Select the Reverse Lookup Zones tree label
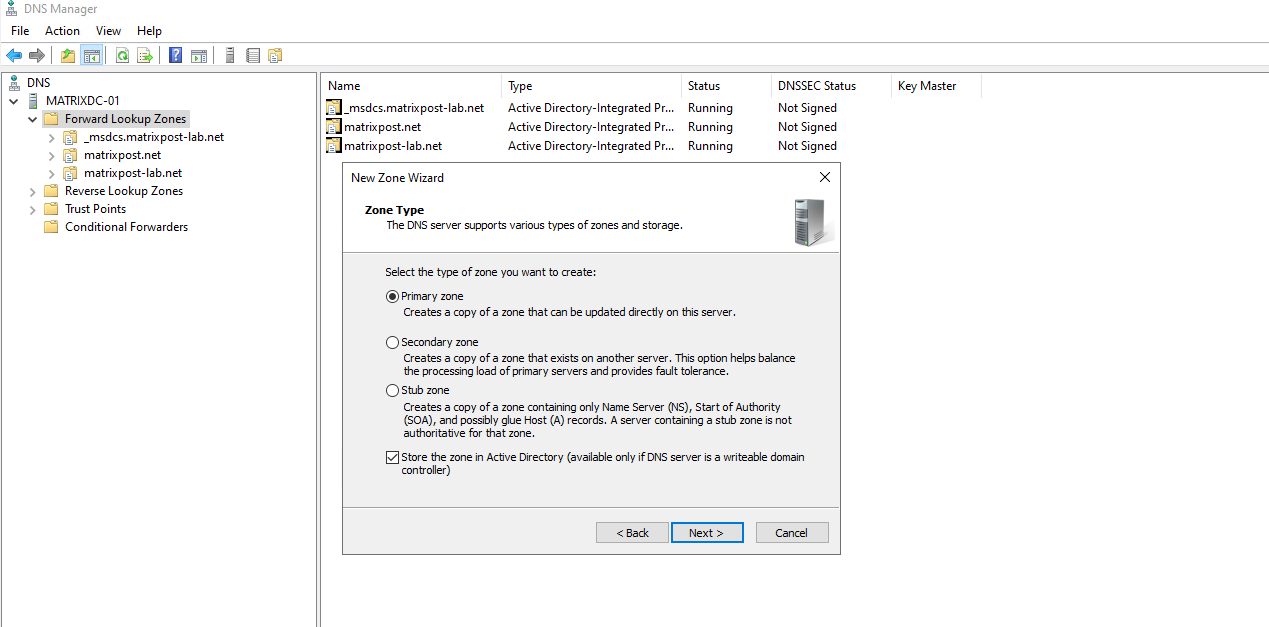 click(124, 191)
